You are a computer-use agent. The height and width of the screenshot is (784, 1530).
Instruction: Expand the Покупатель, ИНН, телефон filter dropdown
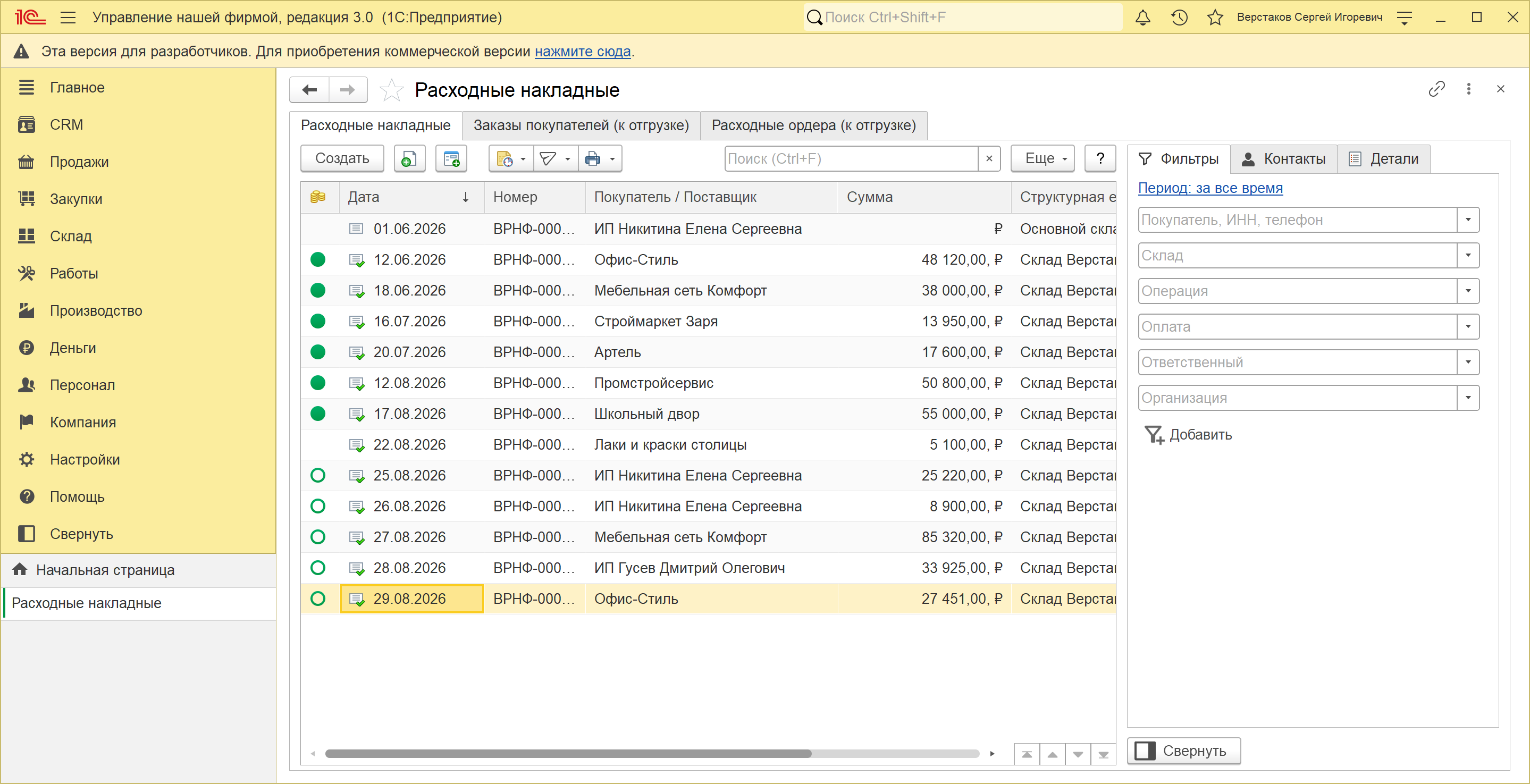(x=1468, y=220)
